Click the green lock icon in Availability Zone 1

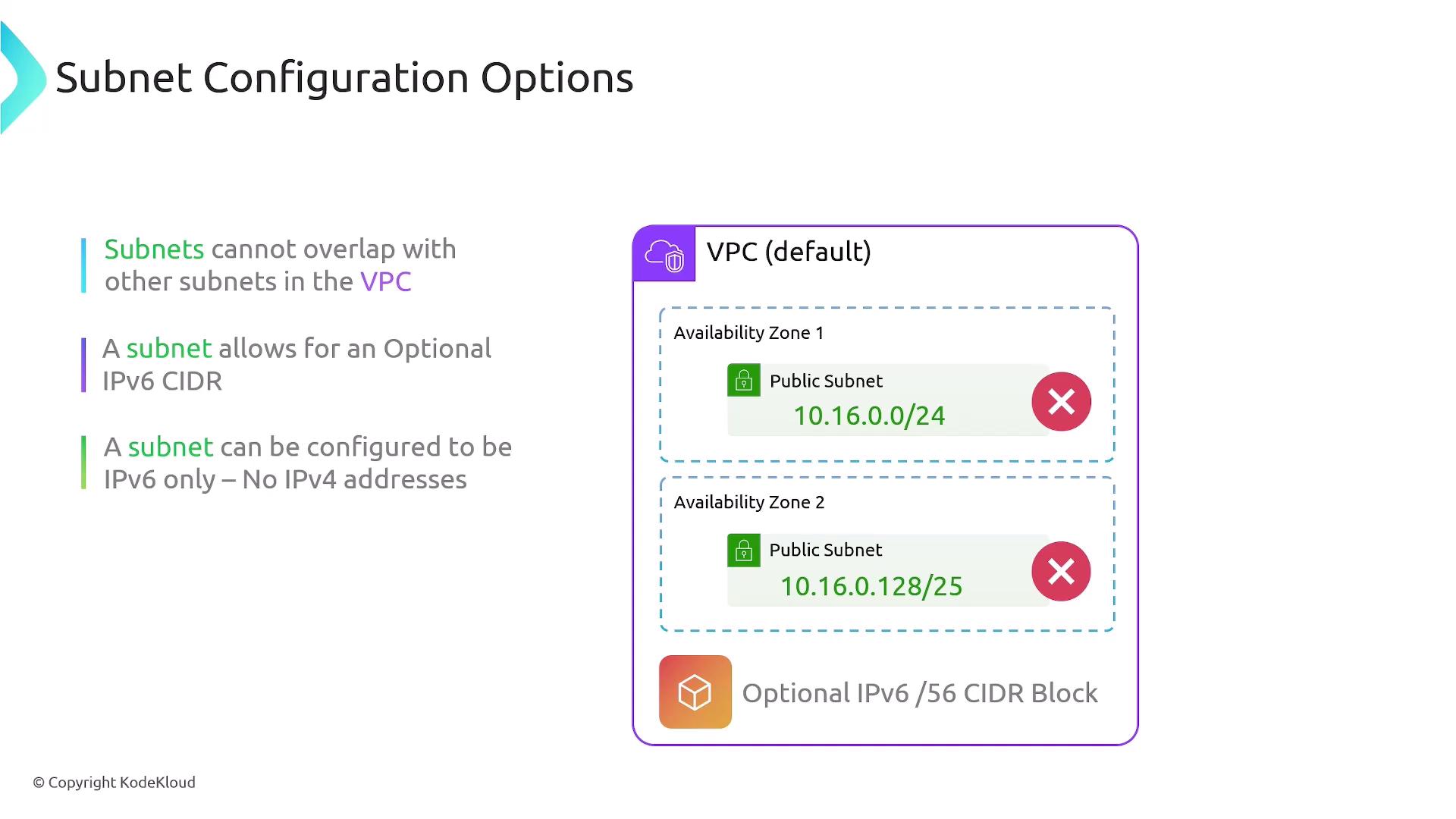tap(744, 380)
